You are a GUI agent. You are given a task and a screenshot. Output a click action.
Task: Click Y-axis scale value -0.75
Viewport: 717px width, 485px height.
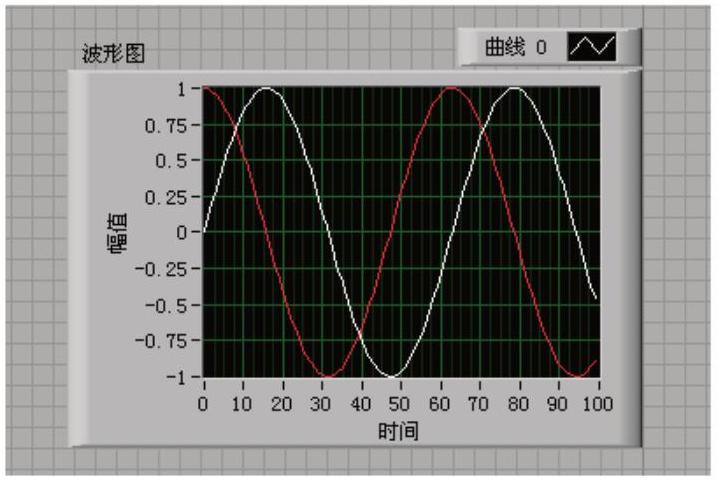point(161,341)
